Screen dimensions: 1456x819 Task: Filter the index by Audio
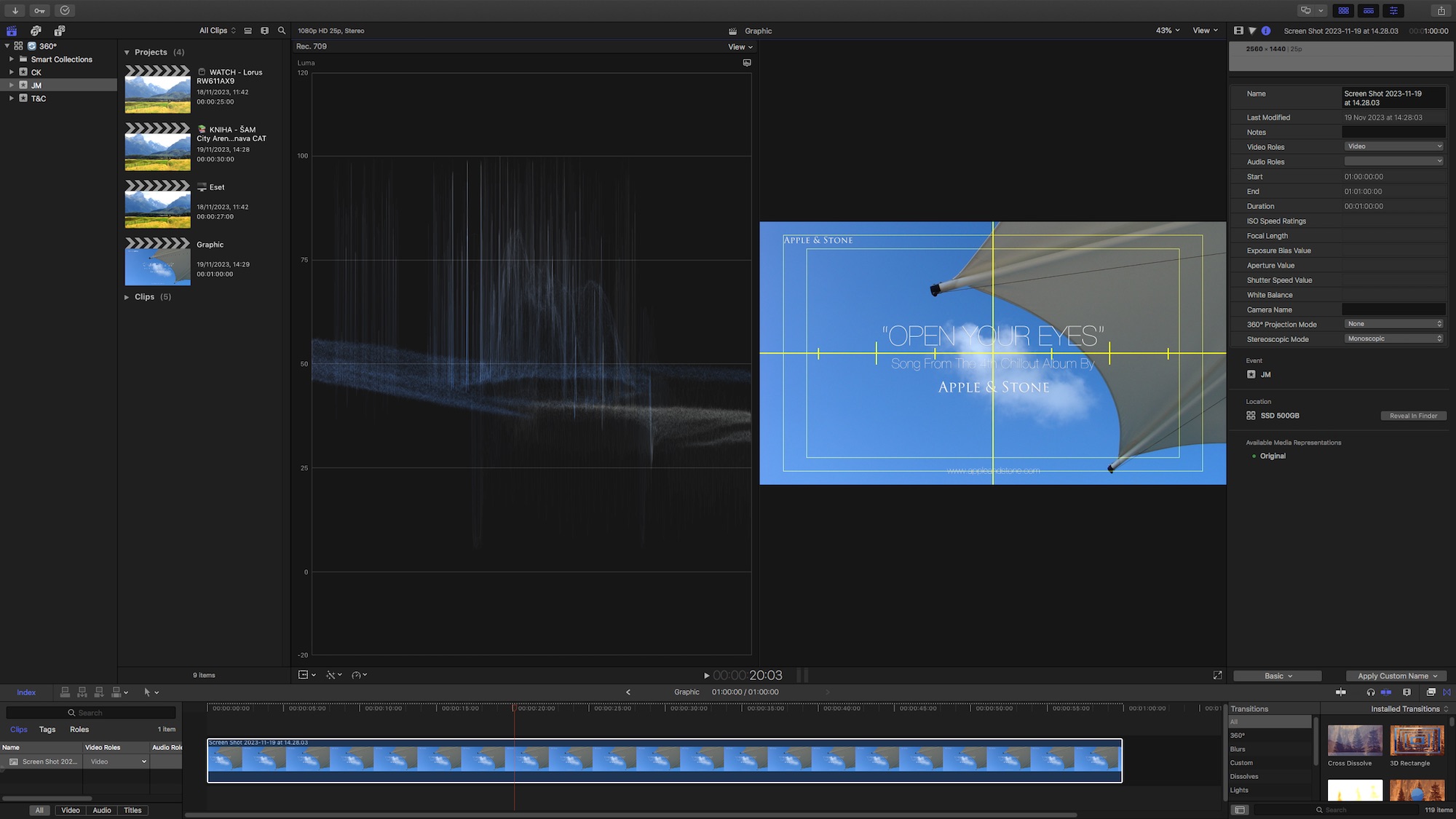point(102,810)
